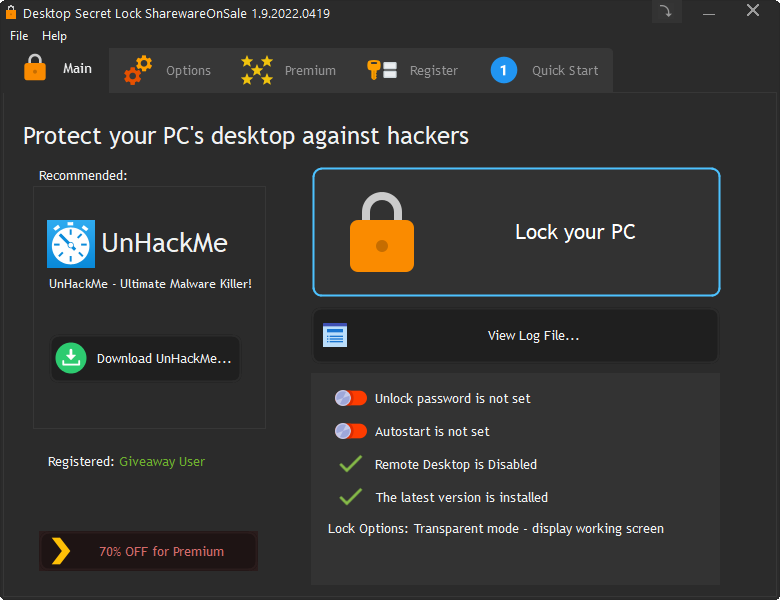
Task: Toggle the Autostart switch
Action: pyautogui.click(x=351, y=431)
